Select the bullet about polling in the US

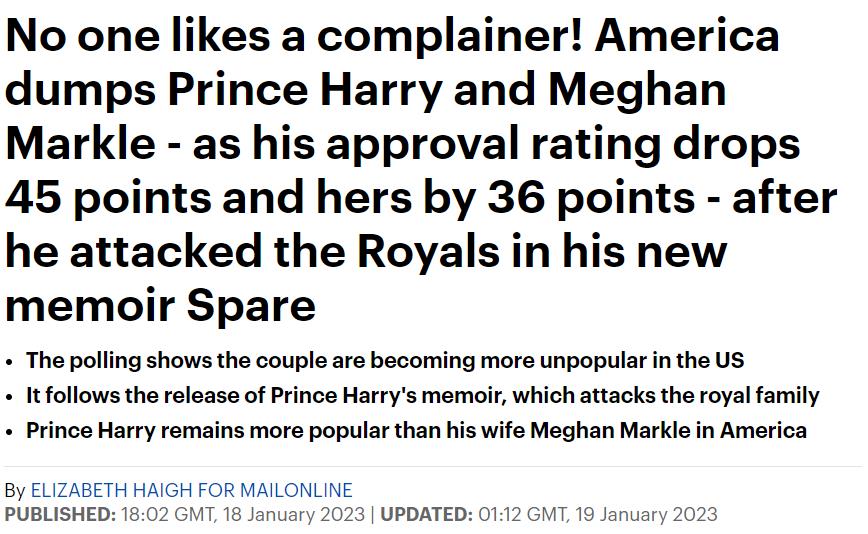coord(385,360)
